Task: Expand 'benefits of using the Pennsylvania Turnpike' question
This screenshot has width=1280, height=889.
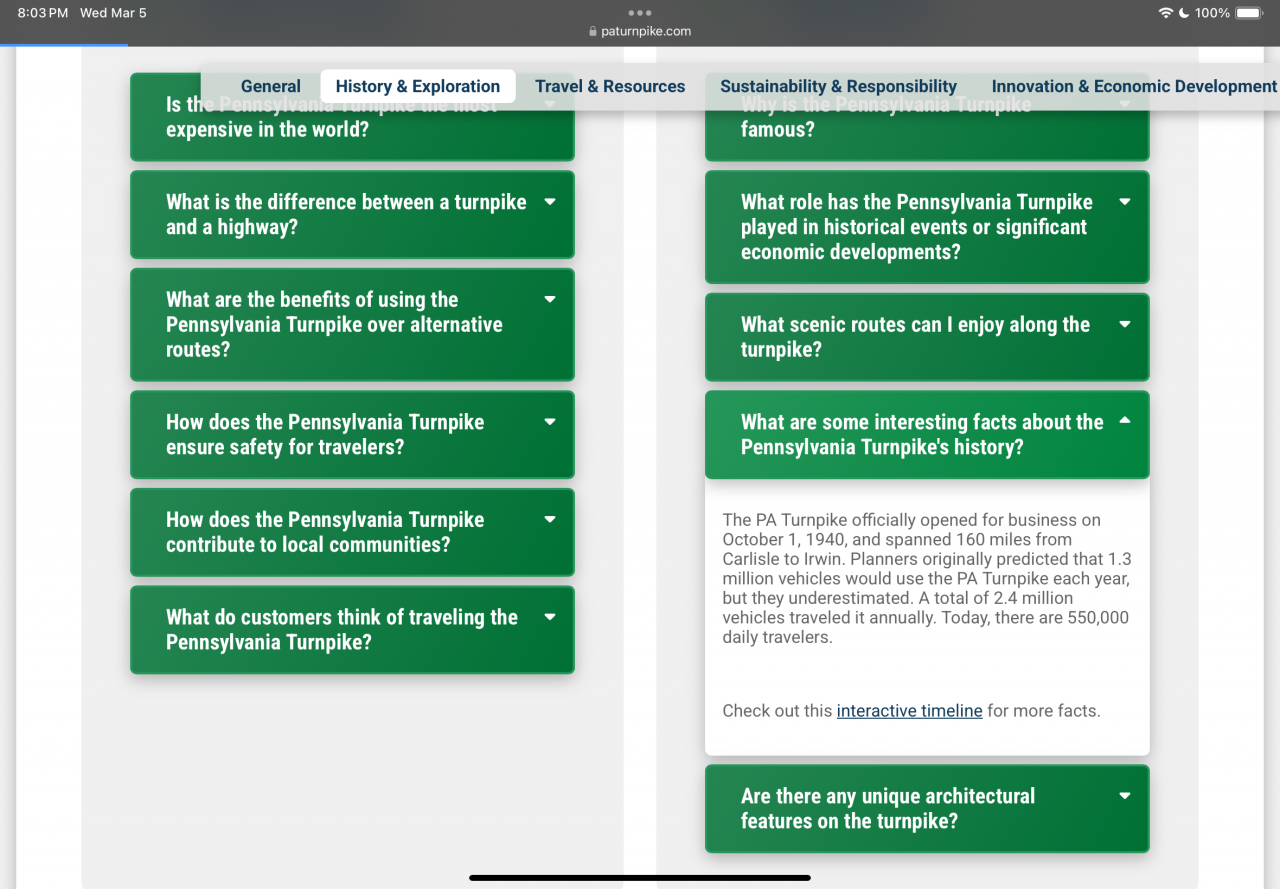Action: tap(352, 324)
